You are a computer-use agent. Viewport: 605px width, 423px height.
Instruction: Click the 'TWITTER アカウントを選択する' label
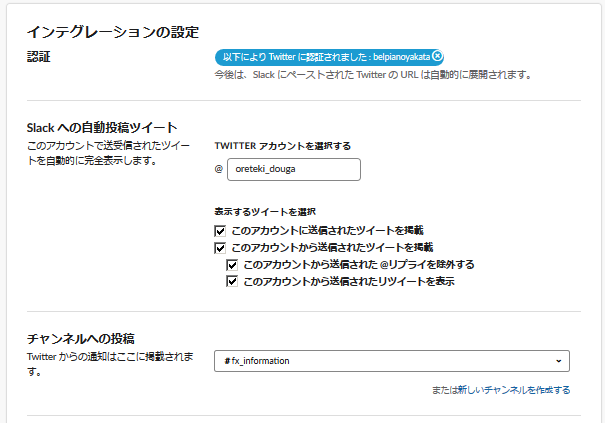[283, 146]
